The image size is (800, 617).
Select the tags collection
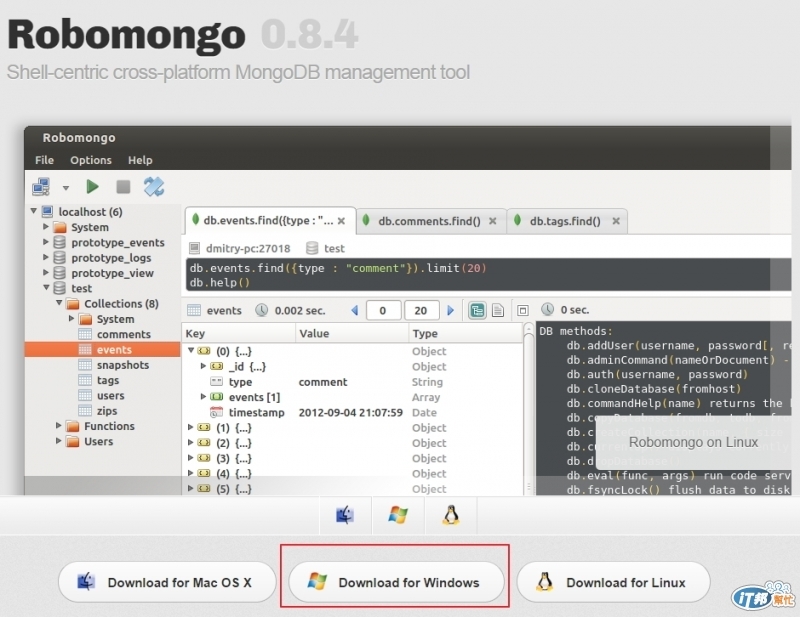pos(108,380)
